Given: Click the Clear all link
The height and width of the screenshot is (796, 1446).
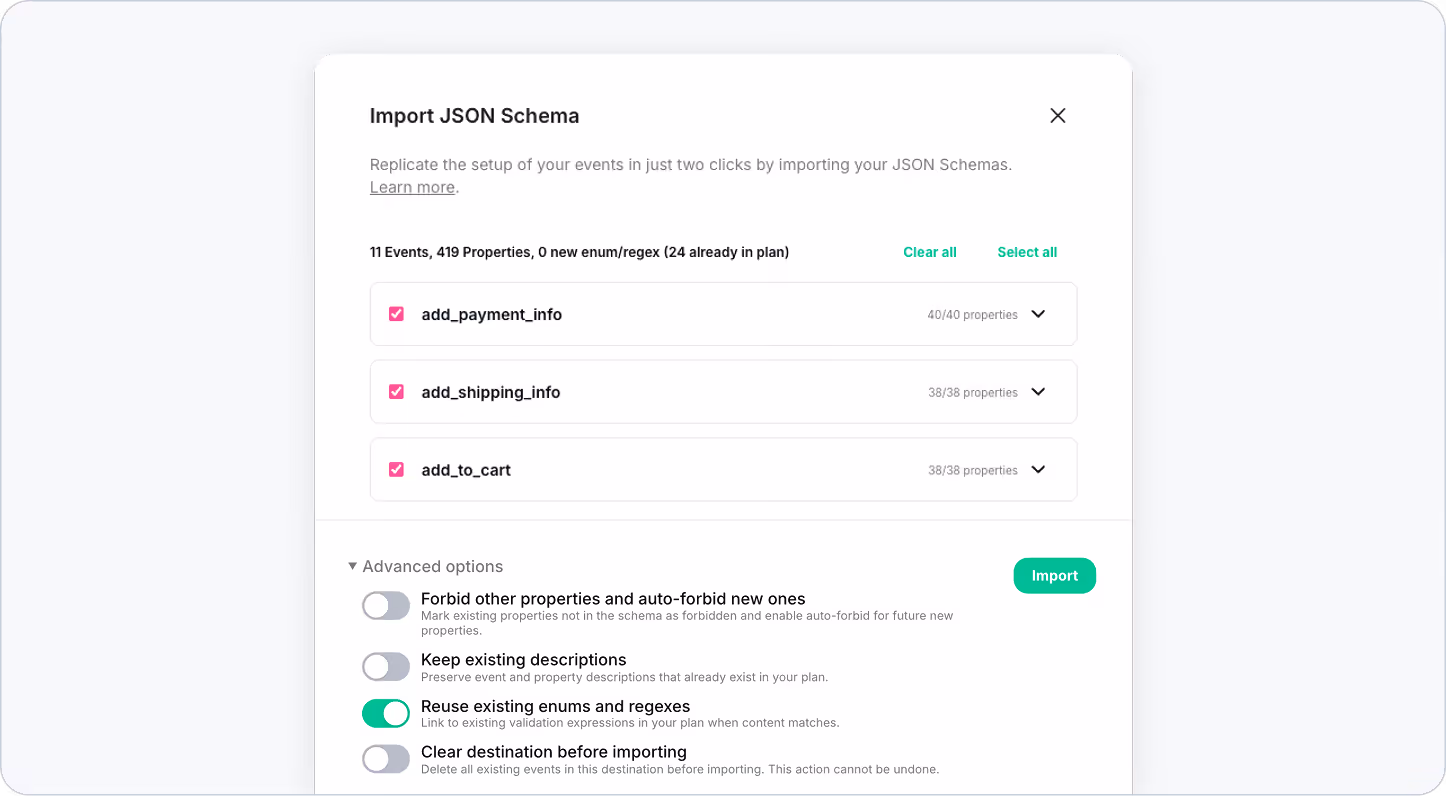Looking at the screenshot, I should point(930,252).
